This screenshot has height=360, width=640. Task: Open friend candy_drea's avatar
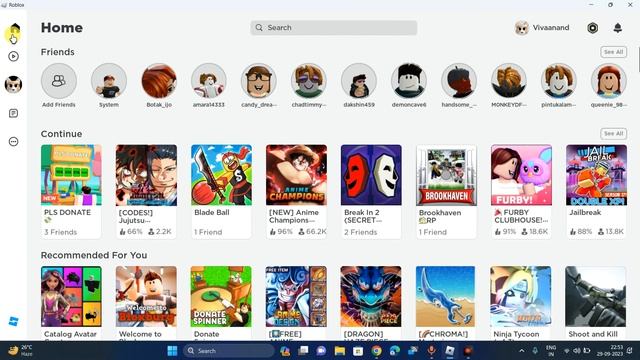259,81
